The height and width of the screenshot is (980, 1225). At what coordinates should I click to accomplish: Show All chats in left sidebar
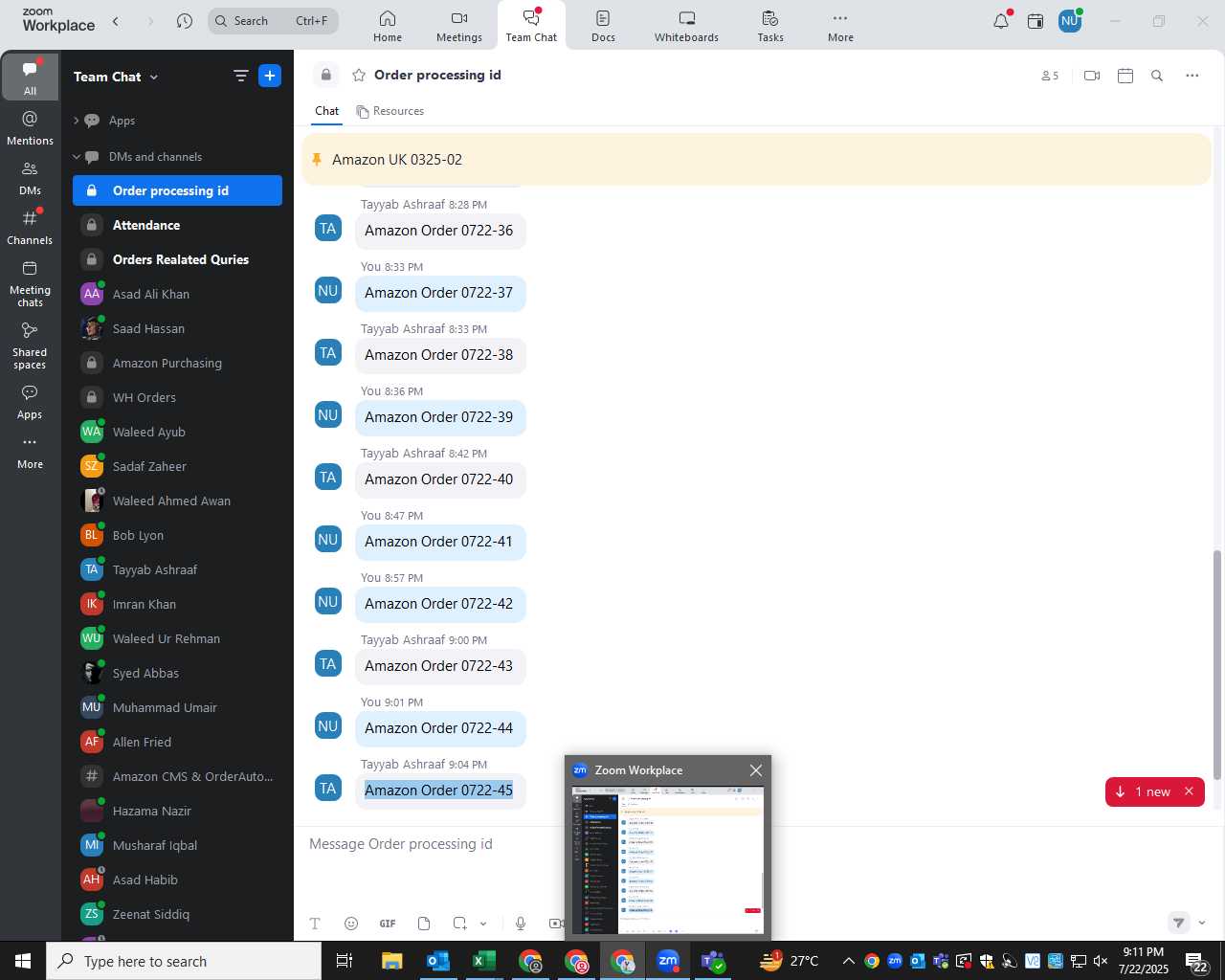click(x=31, y=77)
